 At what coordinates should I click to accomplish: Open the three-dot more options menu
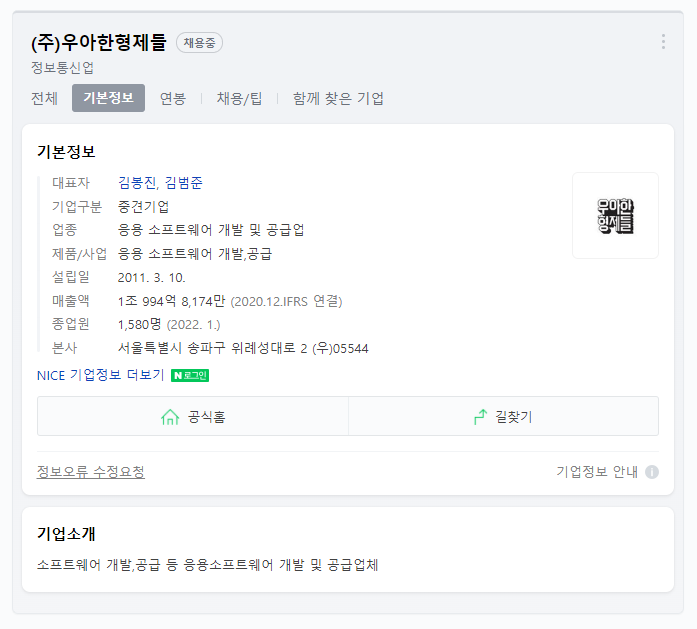663,42
